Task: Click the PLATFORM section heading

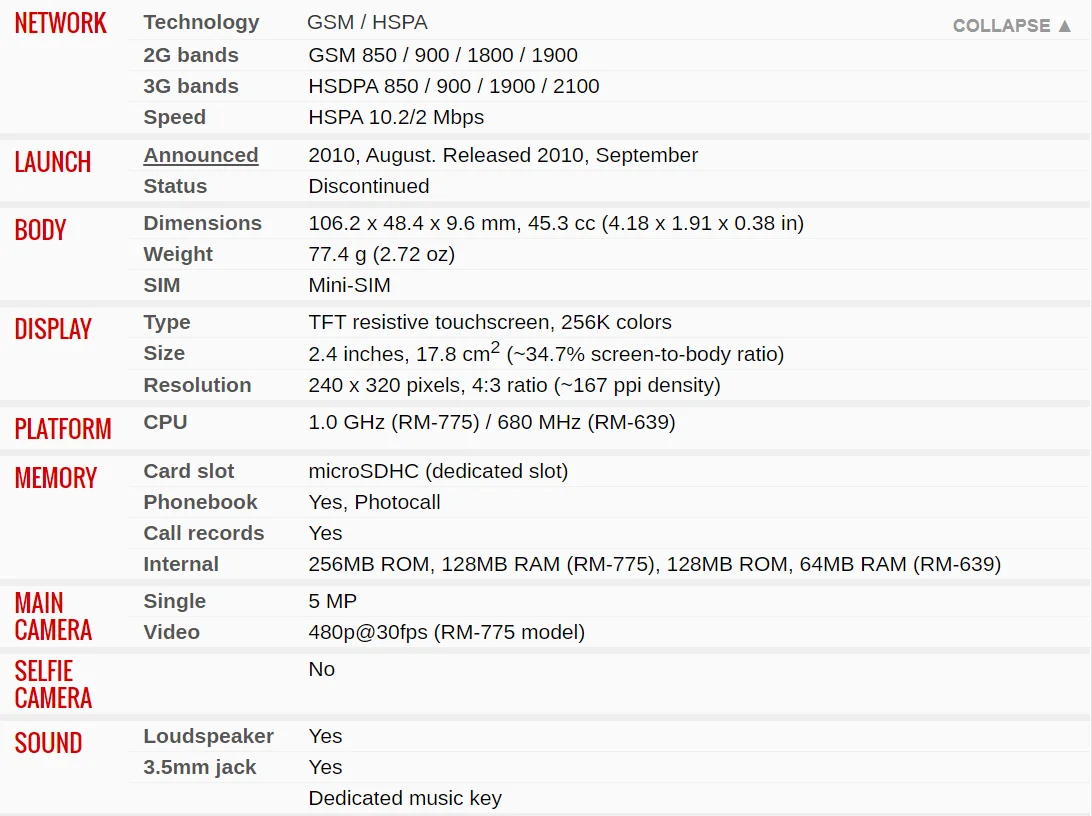Action: tap(63, 429)
